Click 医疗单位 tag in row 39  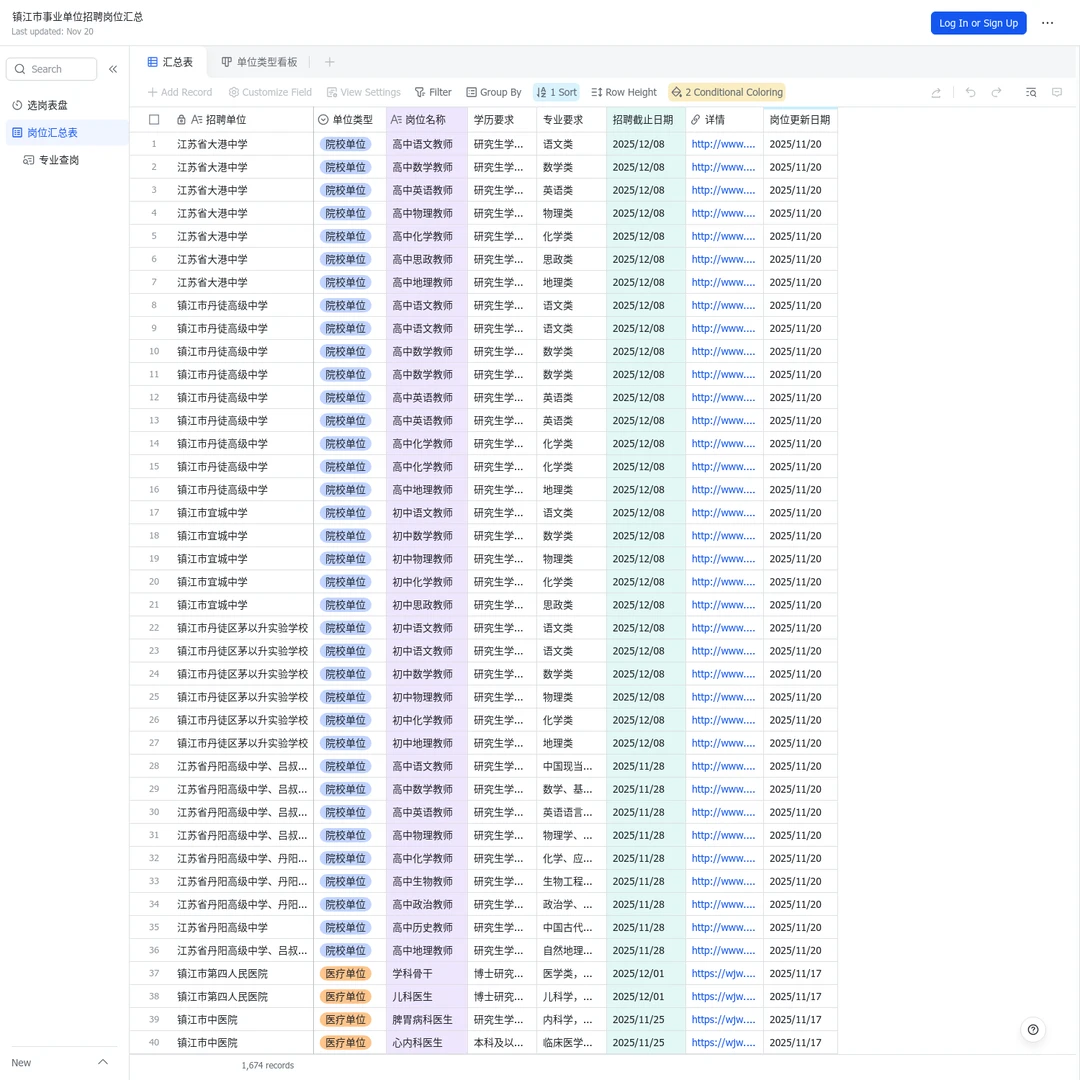click(x=346, y=1019)
